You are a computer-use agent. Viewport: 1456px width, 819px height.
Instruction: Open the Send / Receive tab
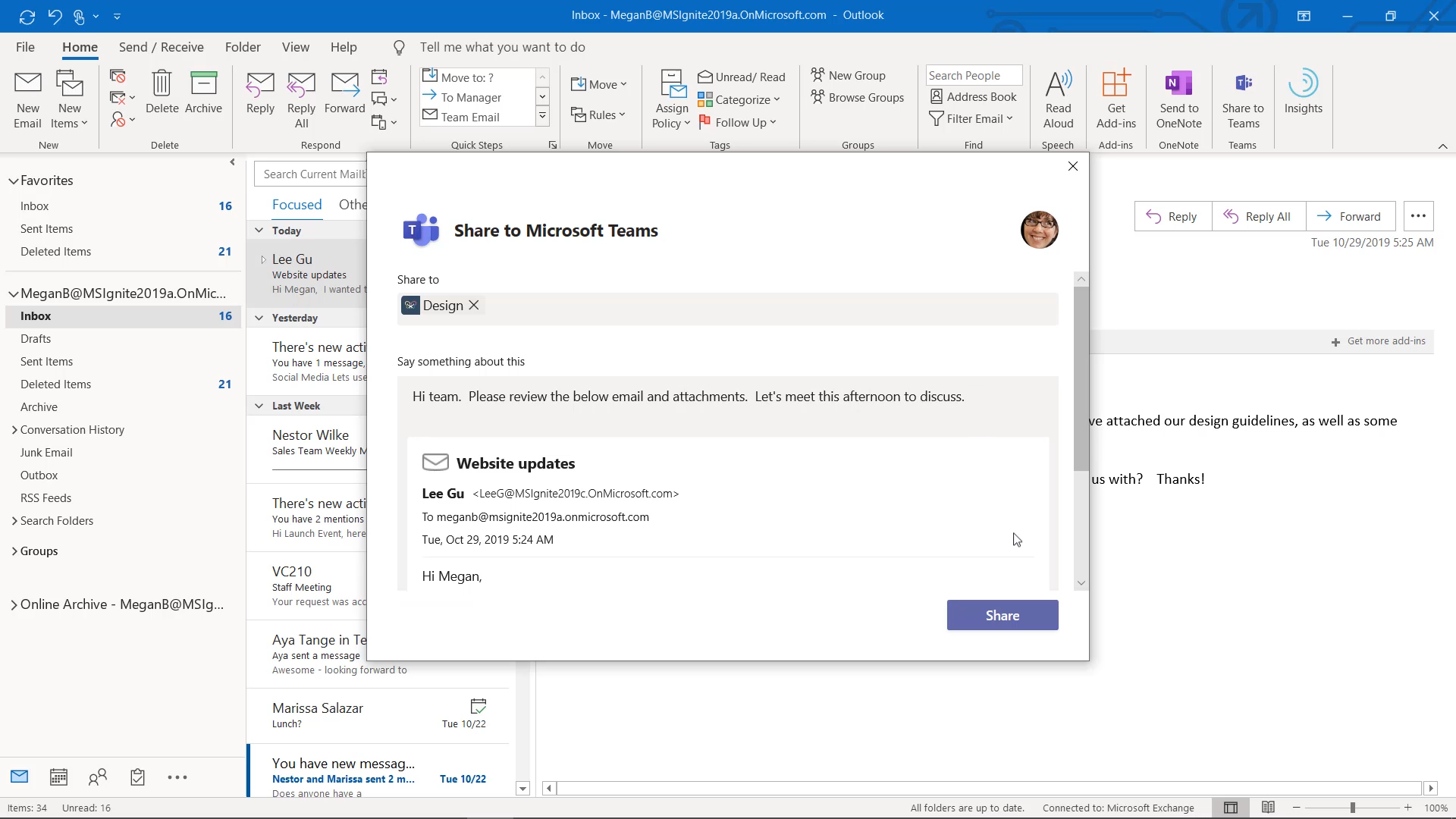pyautogui.click(x=162, y=47)
